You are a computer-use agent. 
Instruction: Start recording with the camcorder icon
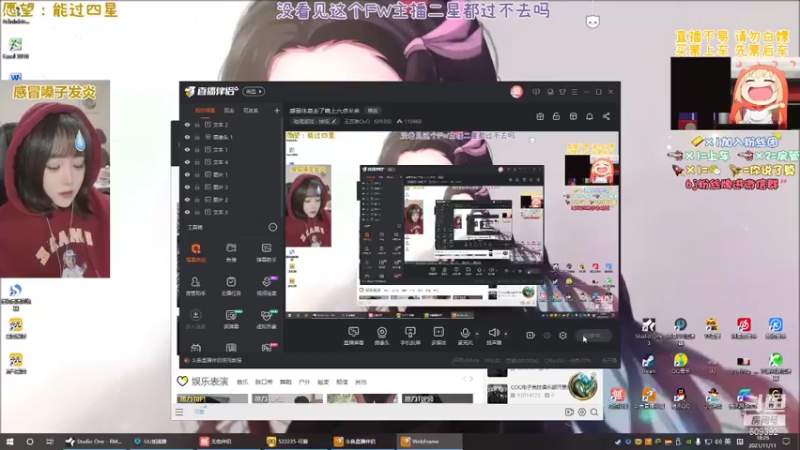click(x=531, y=335)
